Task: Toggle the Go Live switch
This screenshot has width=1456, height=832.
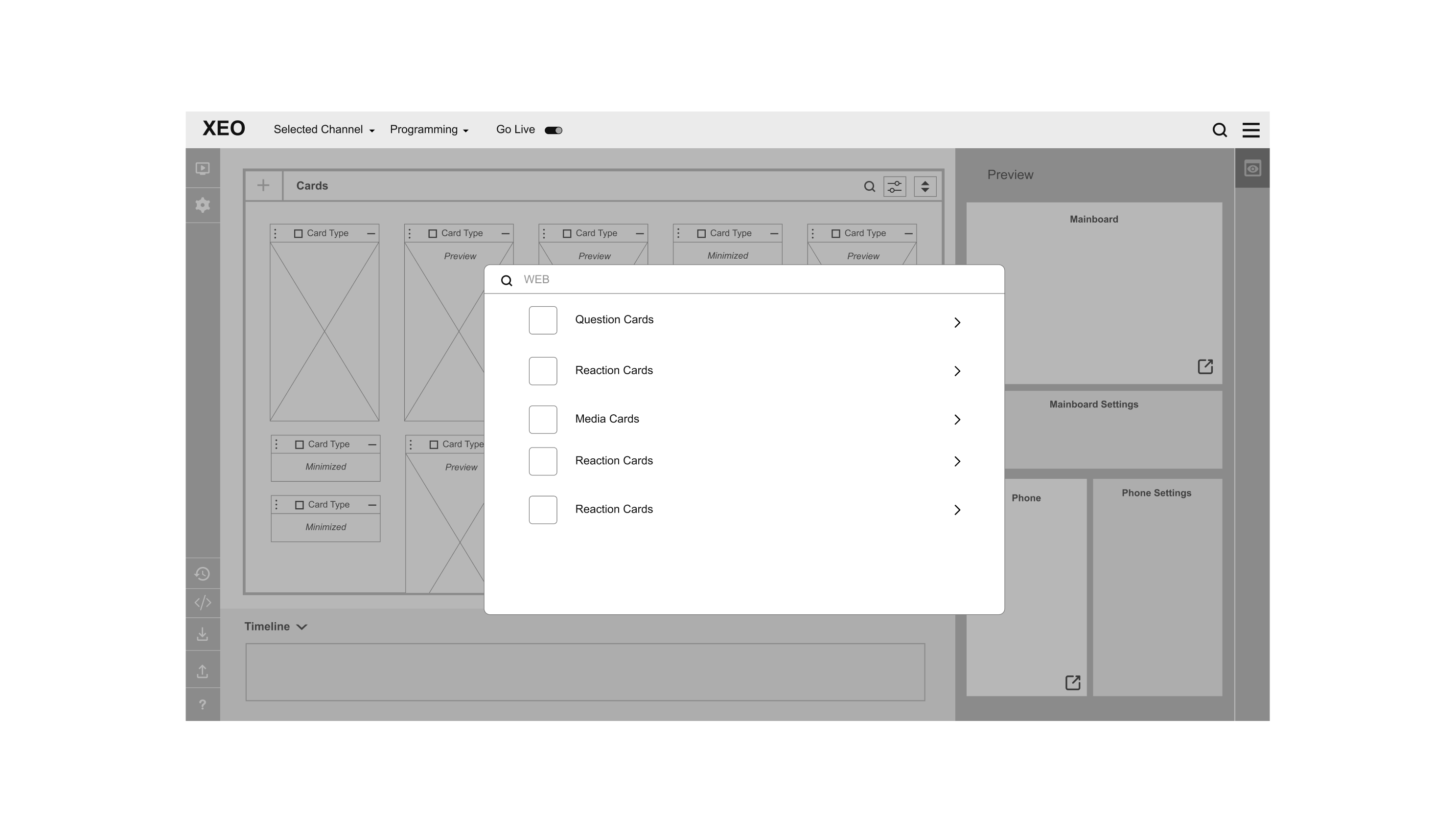Action: pos(554,130)
